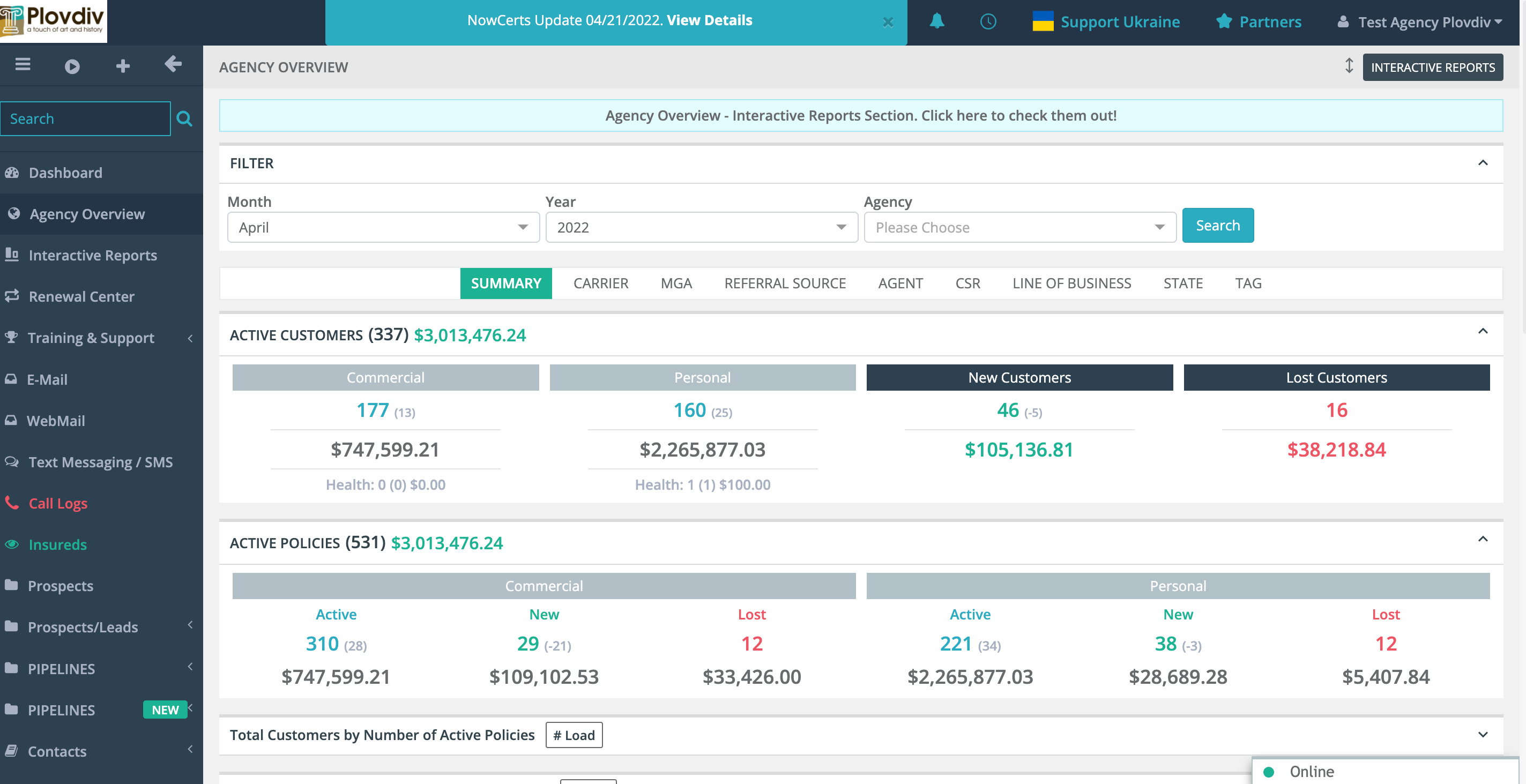Select the LINE OF BUSINESS tab
The image size is (1526, 784).
point(1071,283)
